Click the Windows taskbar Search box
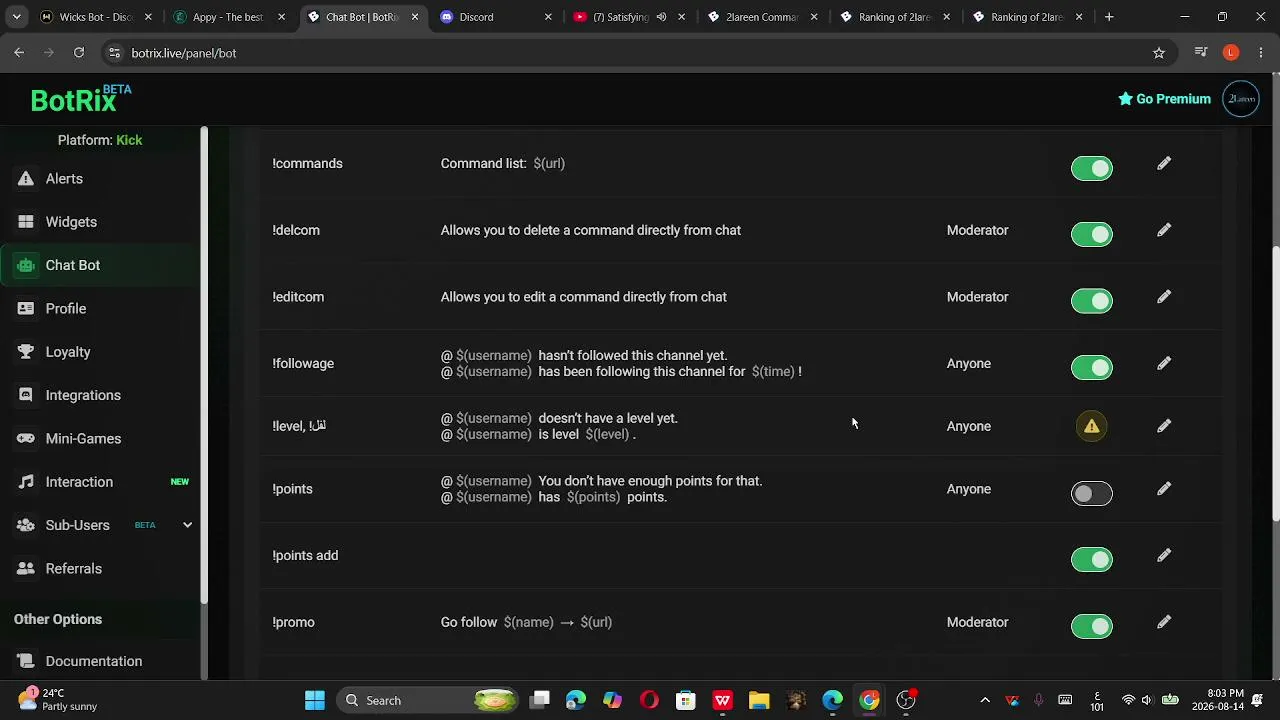 pos(428,700)
